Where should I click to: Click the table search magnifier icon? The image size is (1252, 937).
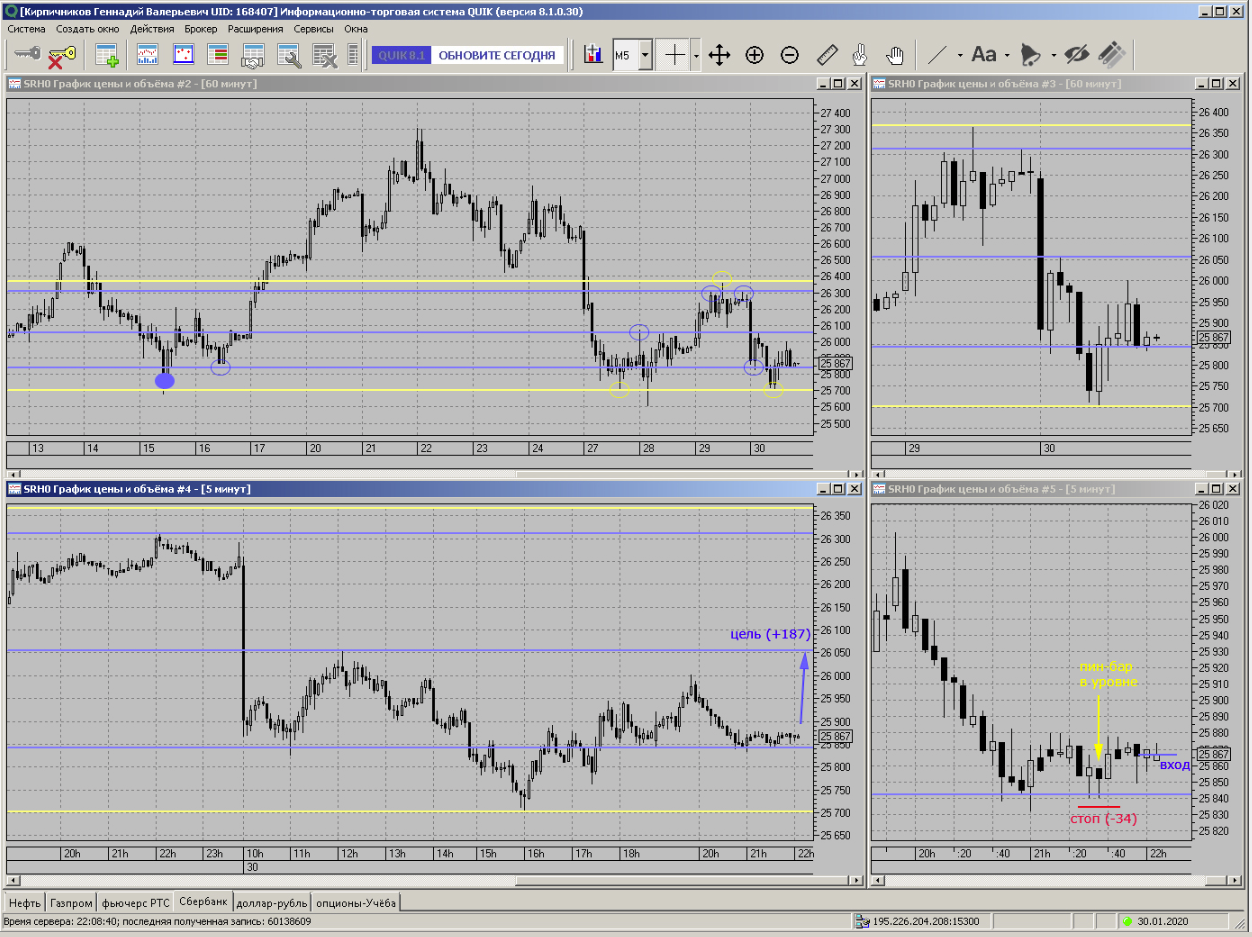tap(289, 55)
